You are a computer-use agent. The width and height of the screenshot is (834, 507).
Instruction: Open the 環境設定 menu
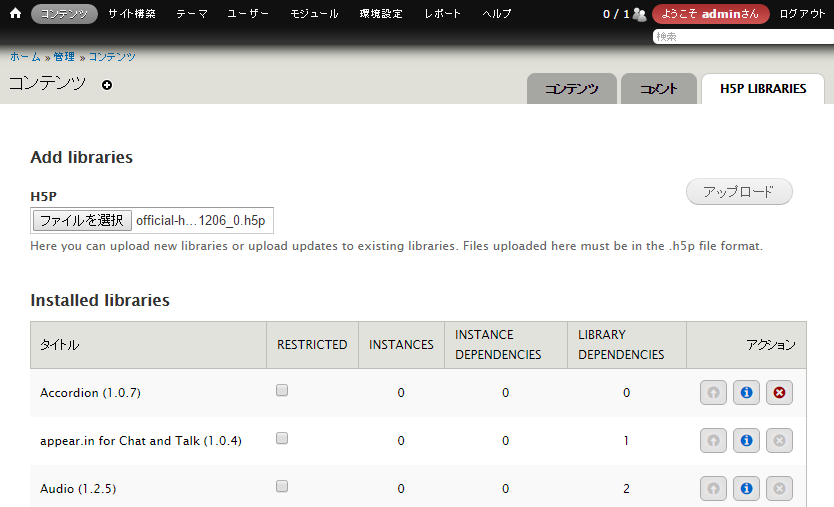[x=381, y=14]
